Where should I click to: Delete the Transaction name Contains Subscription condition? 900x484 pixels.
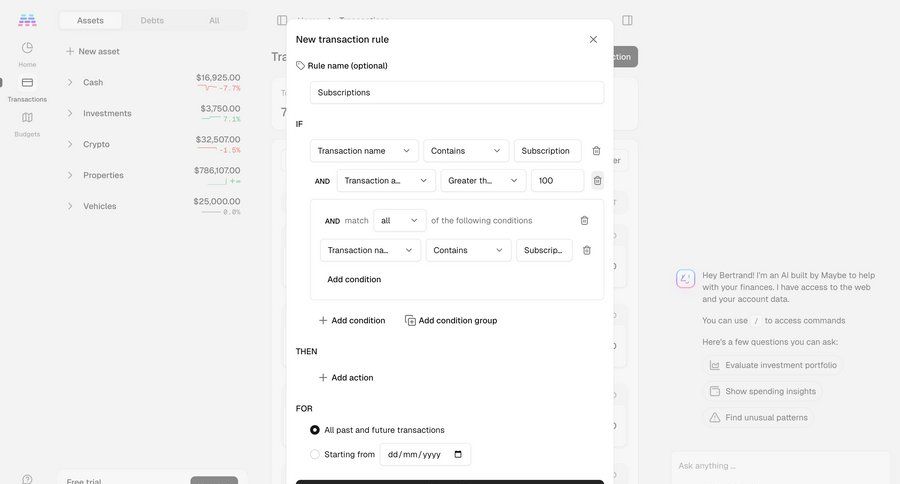596,150
